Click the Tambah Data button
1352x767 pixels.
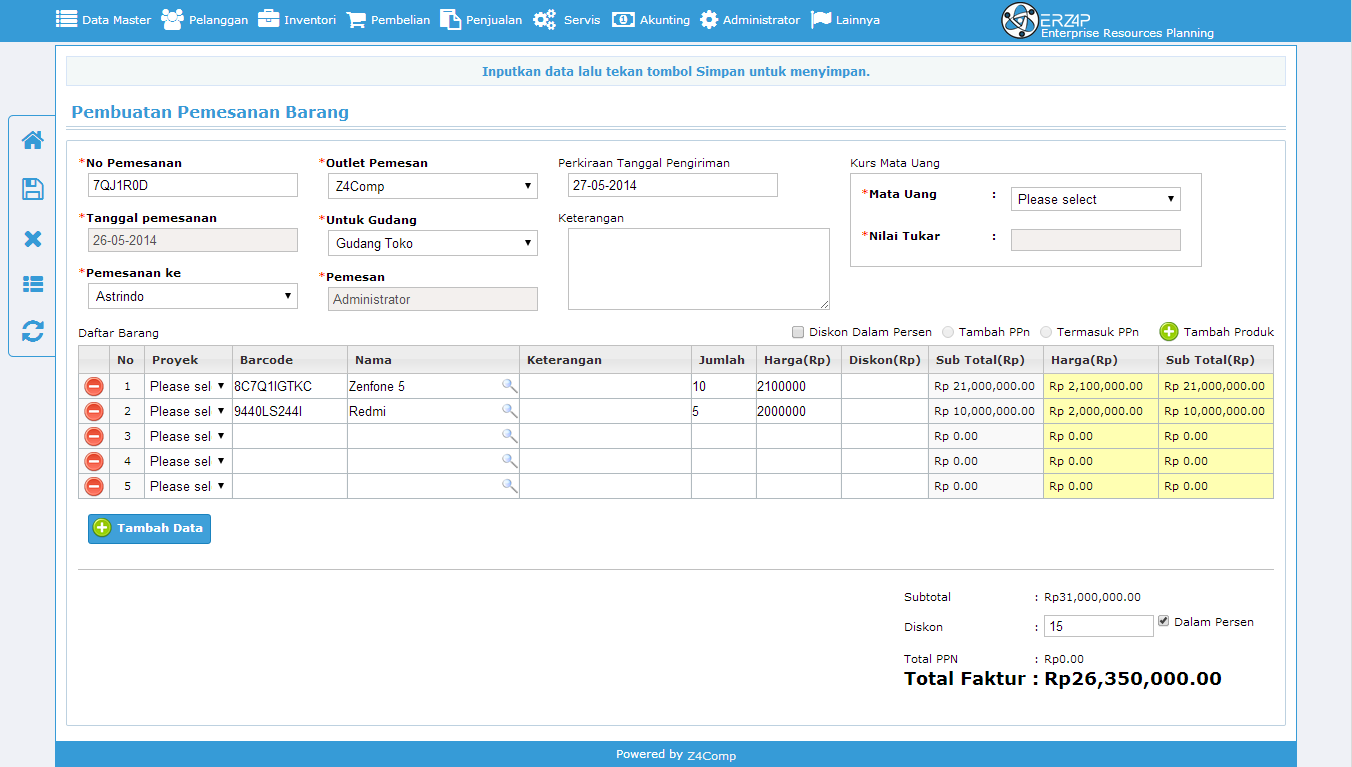coord(149,528)
